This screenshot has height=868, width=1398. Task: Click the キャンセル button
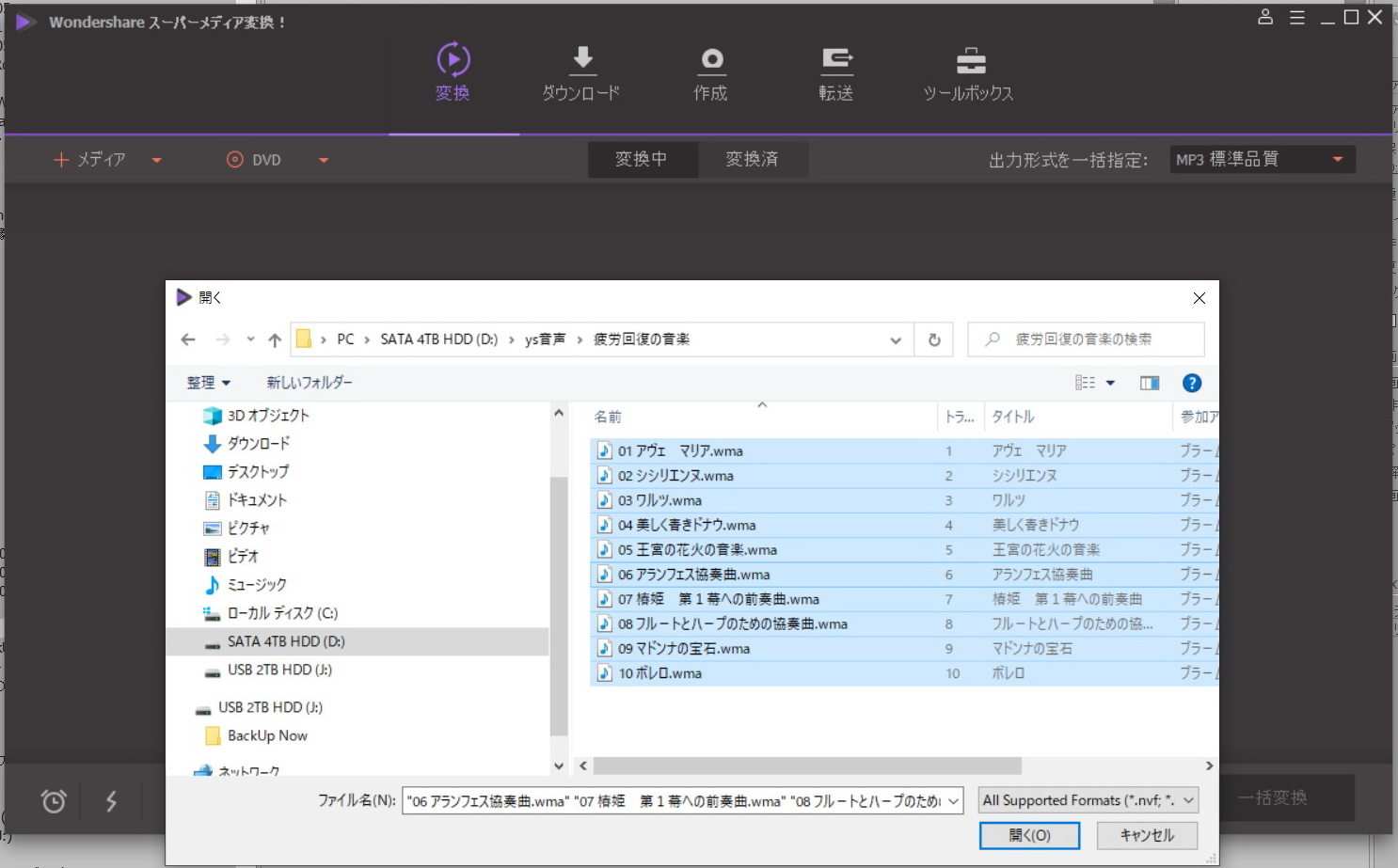click(x=1146, y=835)
